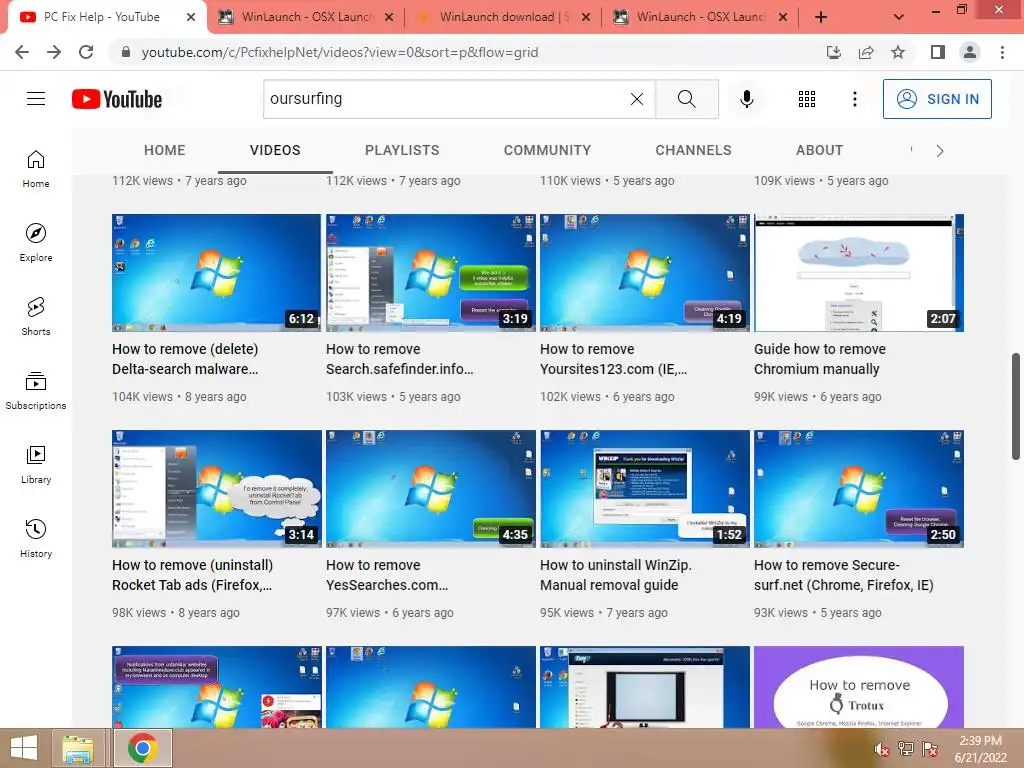Image resolution: width=1024 pixels, height=768 pixels.
Task: View site info via the padlock icon
Action: [x=126, y=52]
